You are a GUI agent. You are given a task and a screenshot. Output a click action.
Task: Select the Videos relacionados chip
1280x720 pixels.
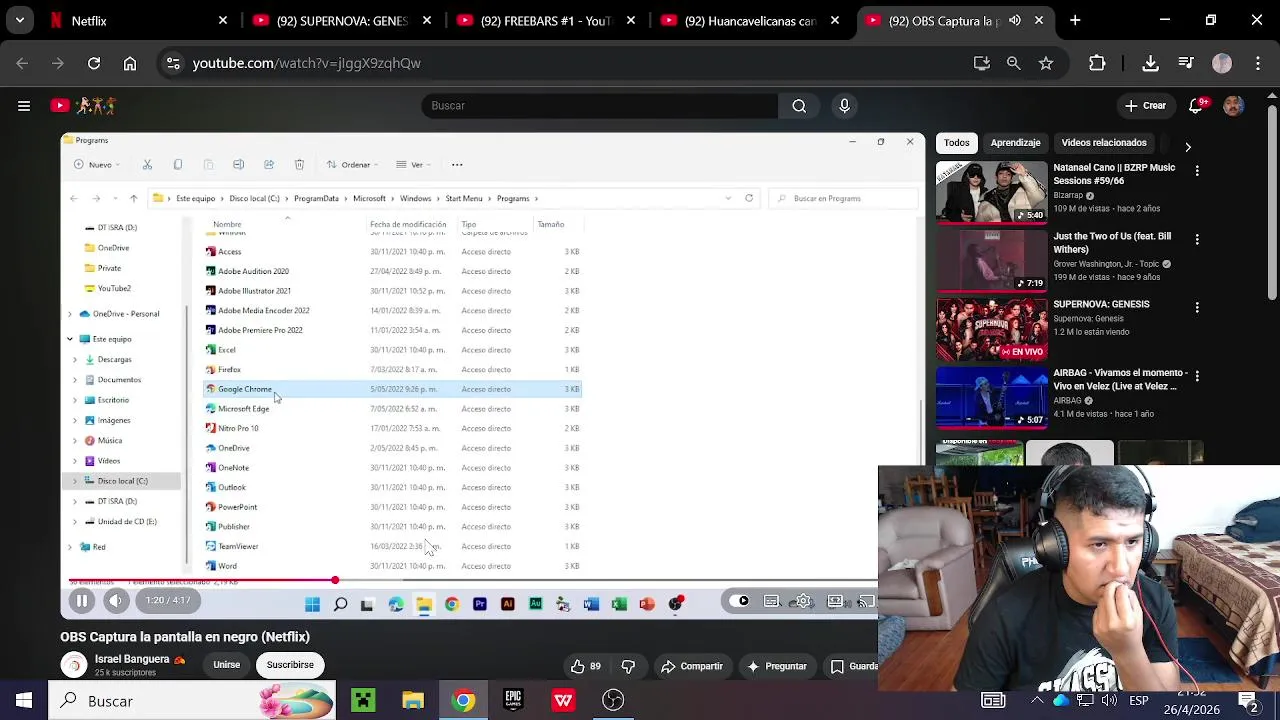(1104, 143)
